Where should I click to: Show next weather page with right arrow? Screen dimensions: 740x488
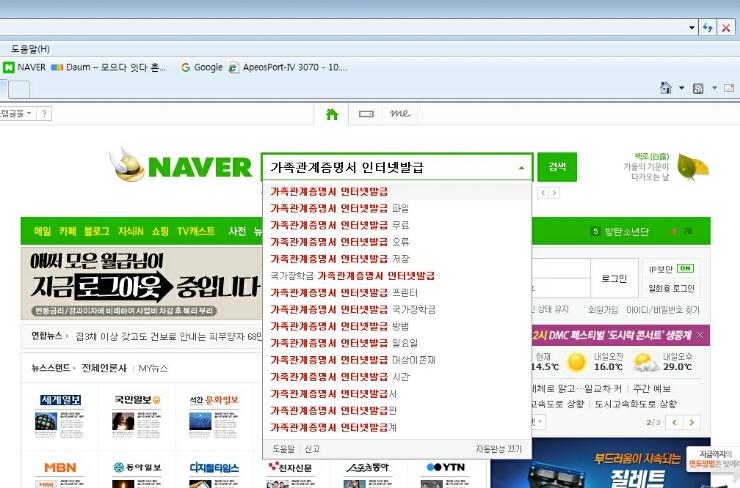point(692,422)
